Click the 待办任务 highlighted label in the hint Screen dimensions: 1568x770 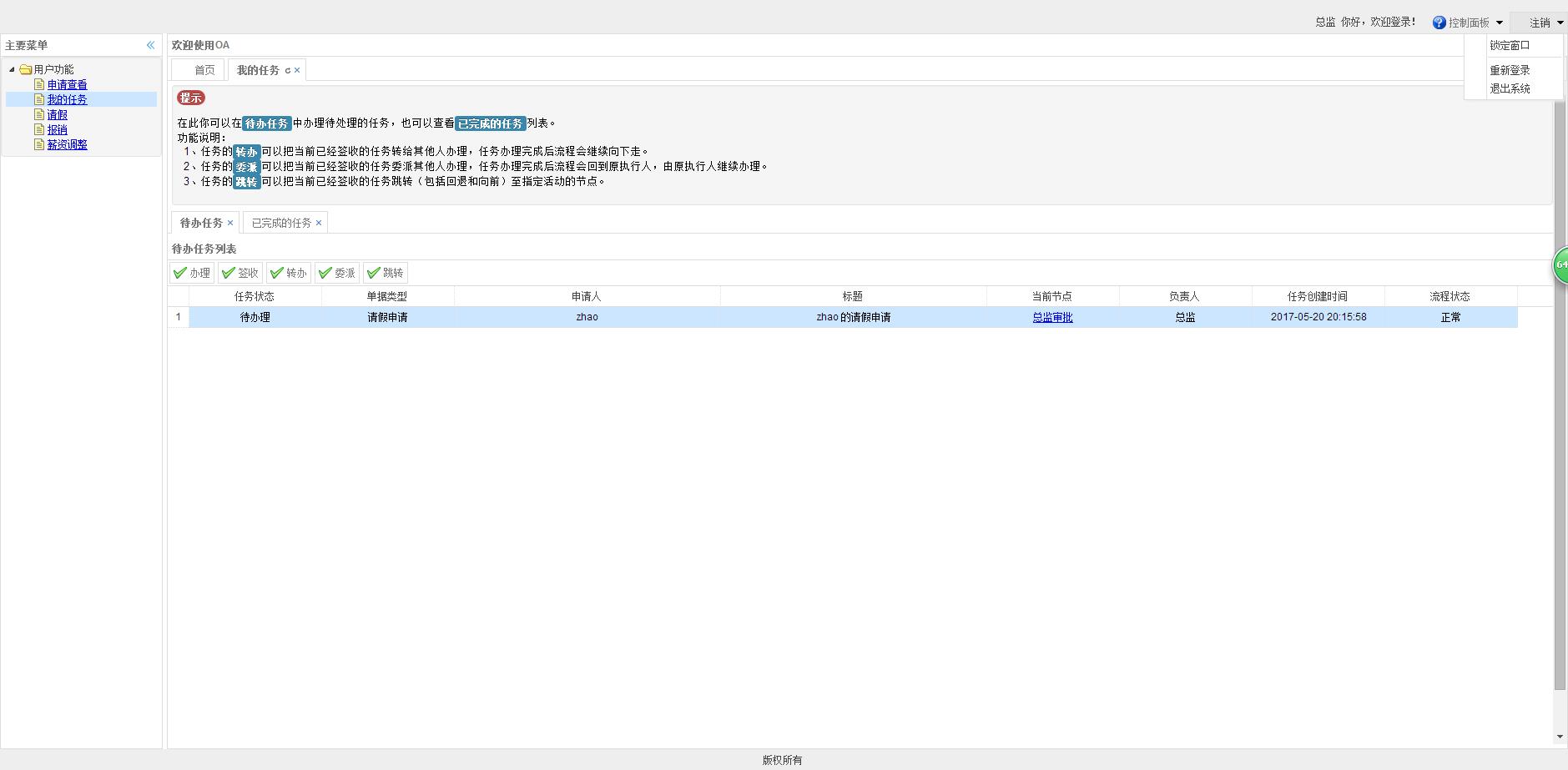coord(267,123)
